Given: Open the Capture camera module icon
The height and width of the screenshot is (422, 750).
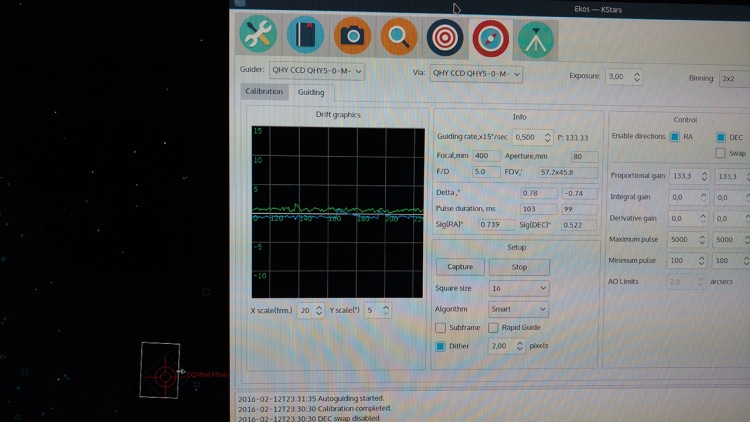Looking at the screenshot, I should tap(353, 36).
